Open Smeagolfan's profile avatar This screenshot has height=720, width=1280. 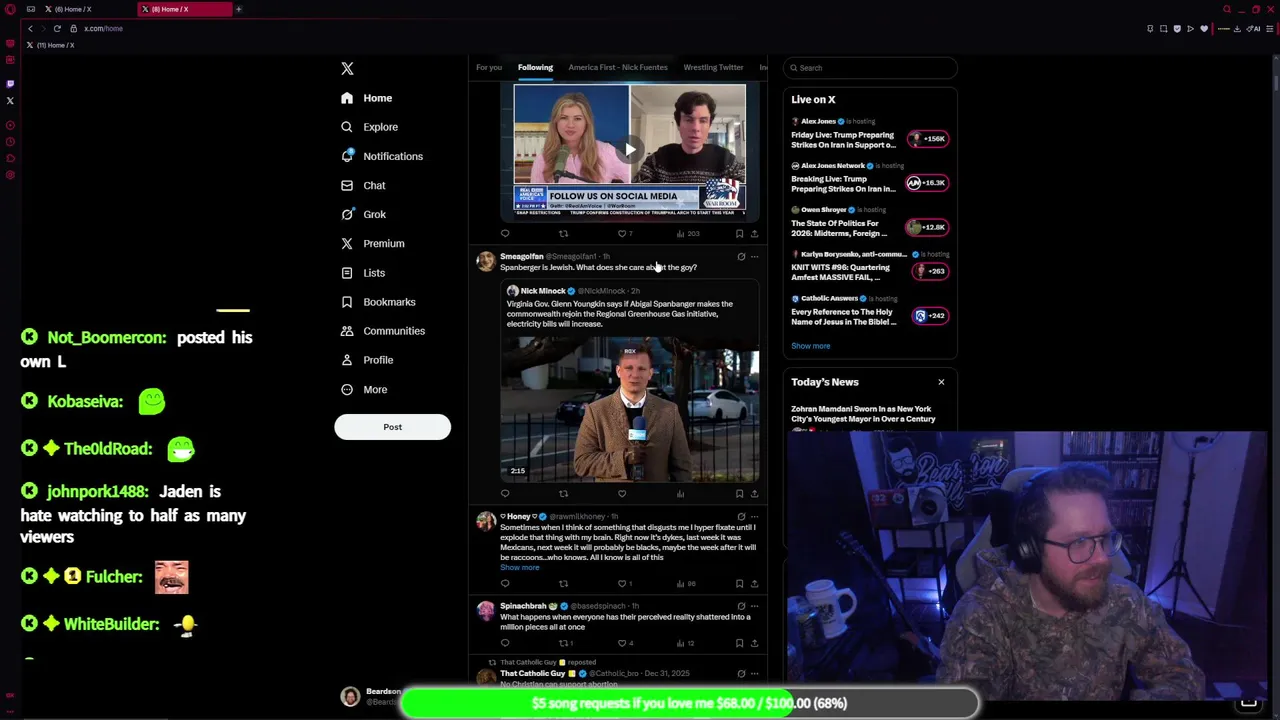tap(485, 262)
